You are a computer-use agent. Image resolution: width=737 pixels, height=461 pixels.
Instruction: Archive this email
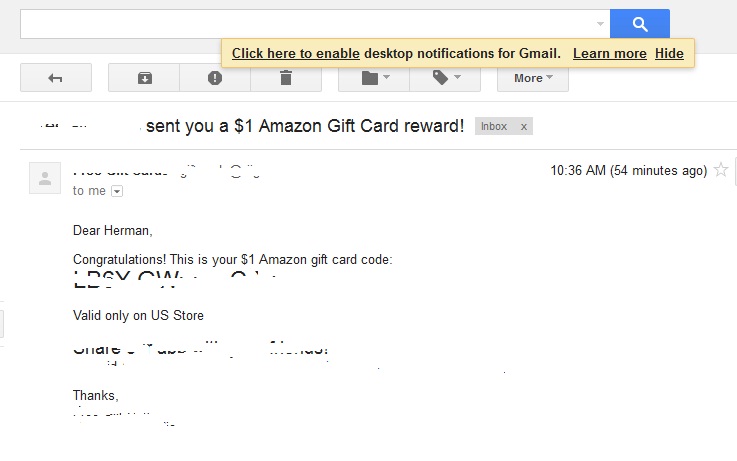pyautogui.click(x=144, y=78)
